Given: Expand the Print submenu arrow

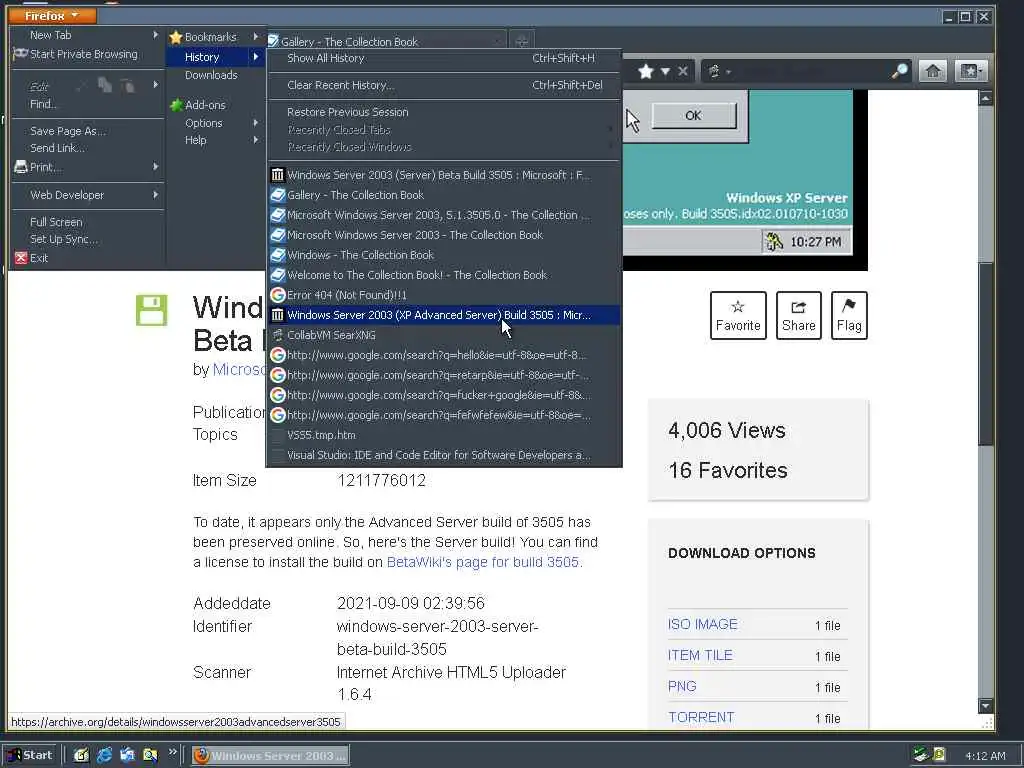Looking at the screenshot, I should [x=155, y=167].
